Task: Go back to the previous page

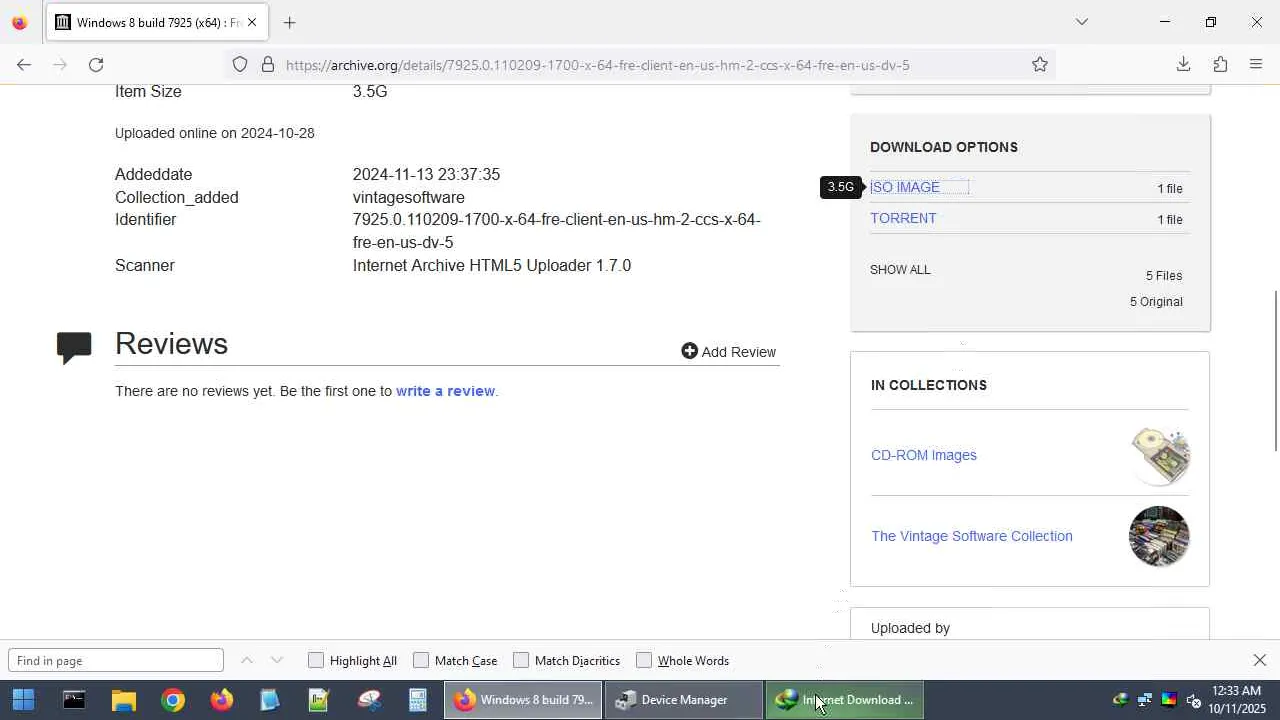Action: pos(24,65)
